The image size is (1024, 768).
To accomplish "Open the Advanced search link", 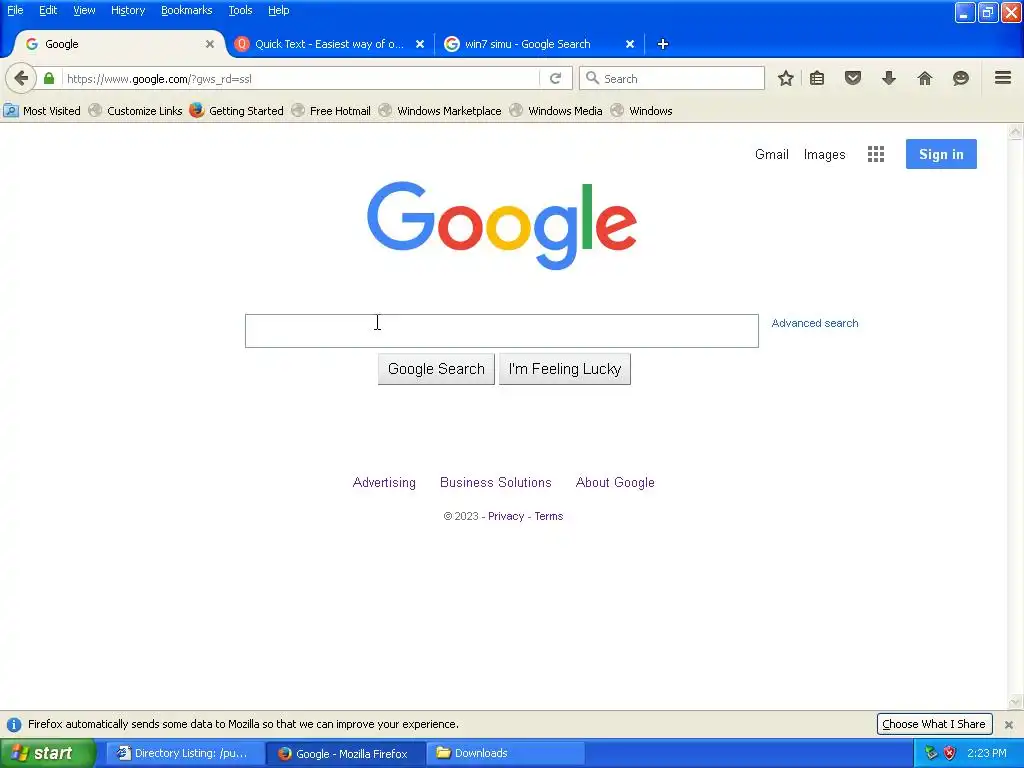I will [x=815, y=323].
